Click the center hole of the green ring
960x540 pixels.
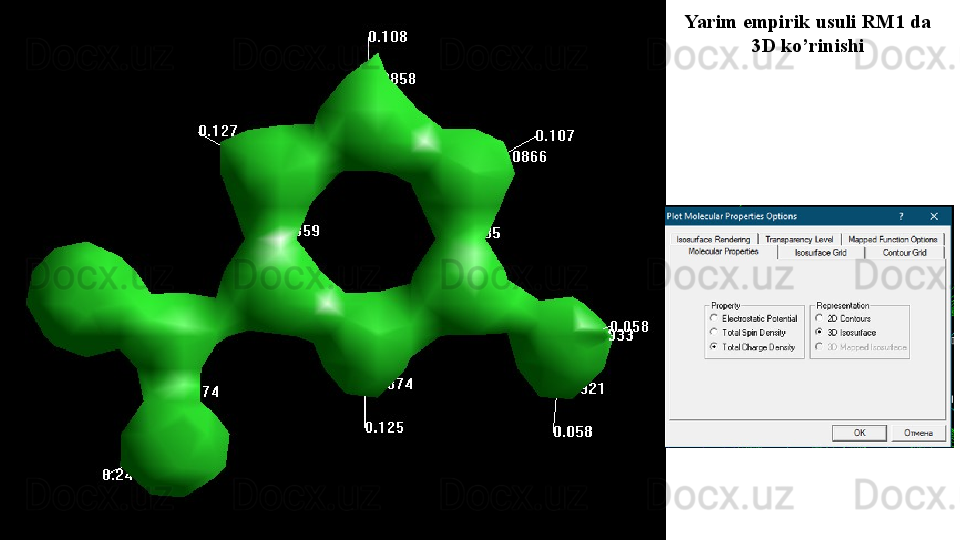pos(369,227)
